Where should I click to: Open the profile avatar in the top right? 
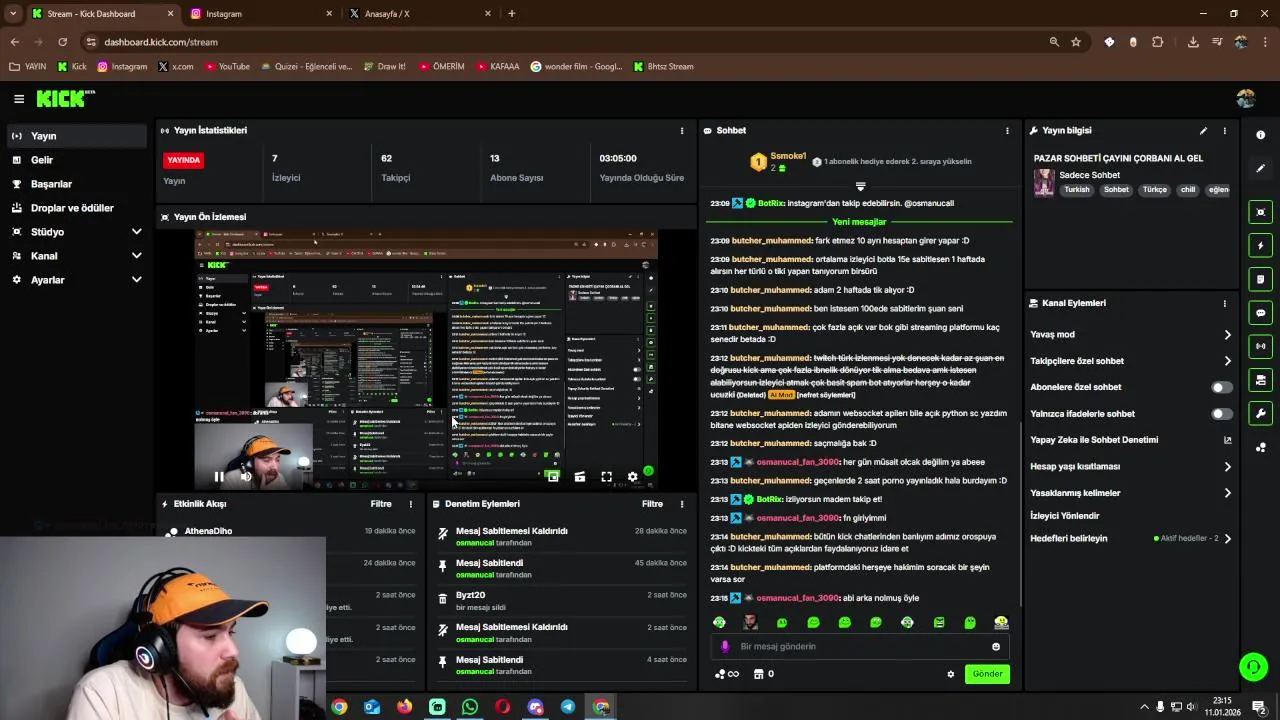pyautogui.click(x=1245, y=98)
